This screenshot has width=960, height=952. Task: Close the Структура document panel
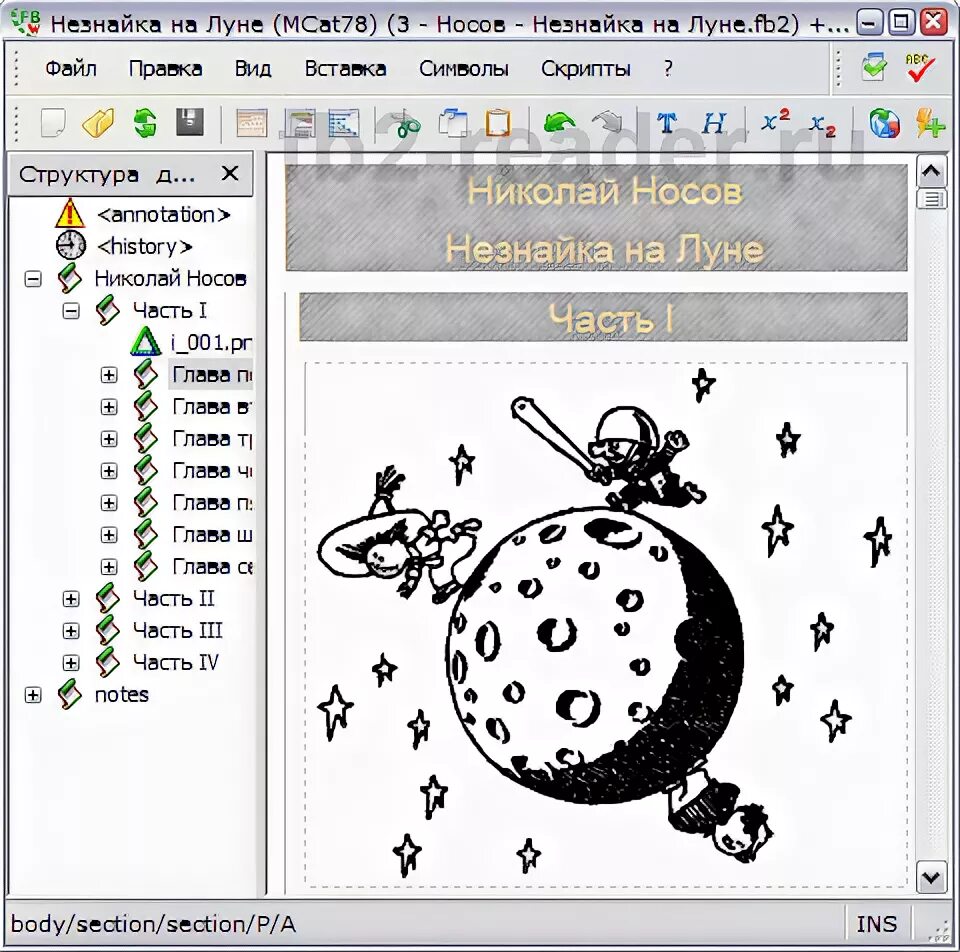pyautogui.click(x=230, y=174)
